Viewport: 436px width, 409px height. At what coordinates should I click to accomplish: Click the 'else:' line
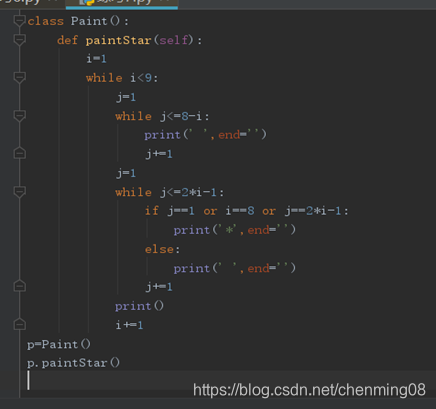click(162, 249)
